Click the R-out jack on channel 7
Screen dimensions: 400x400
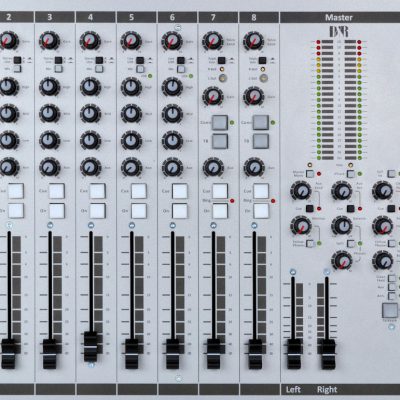(222, 69)
